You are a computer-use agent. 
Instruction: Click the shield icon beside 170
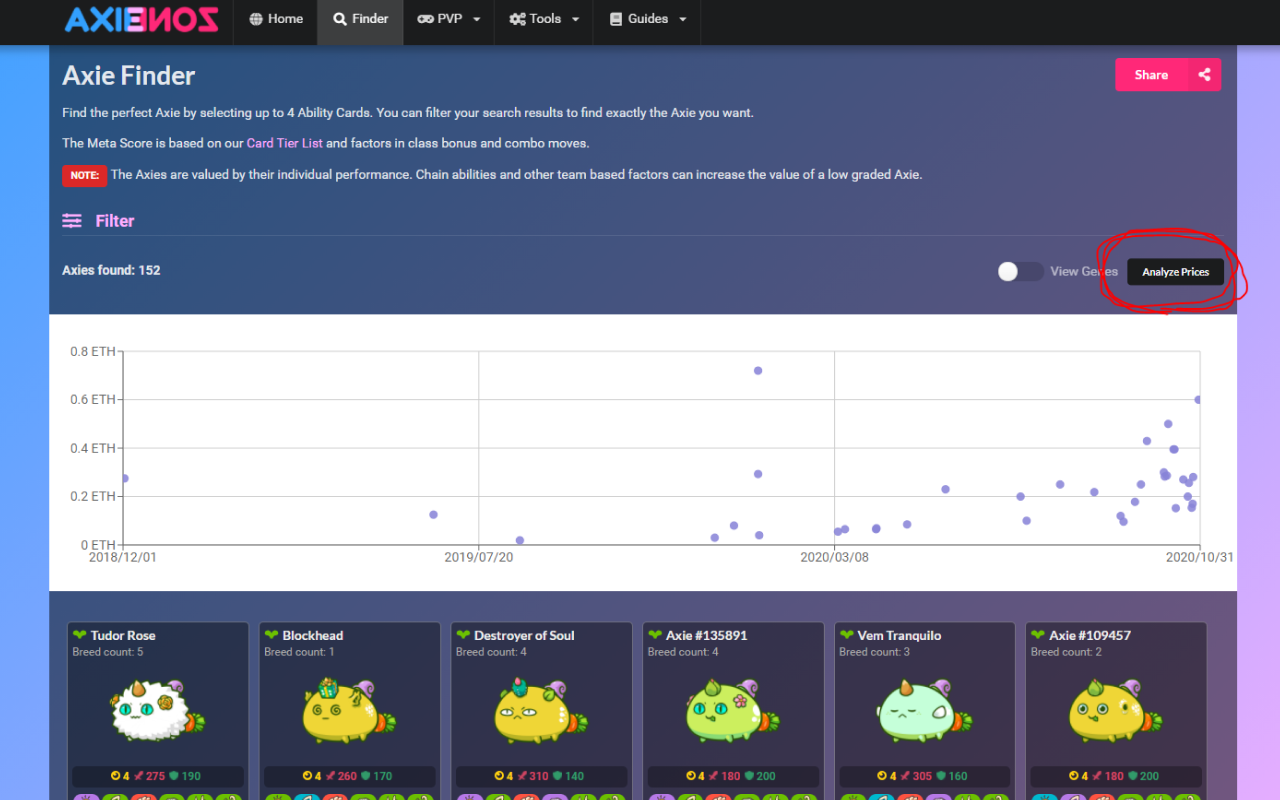tap(366, 776)
